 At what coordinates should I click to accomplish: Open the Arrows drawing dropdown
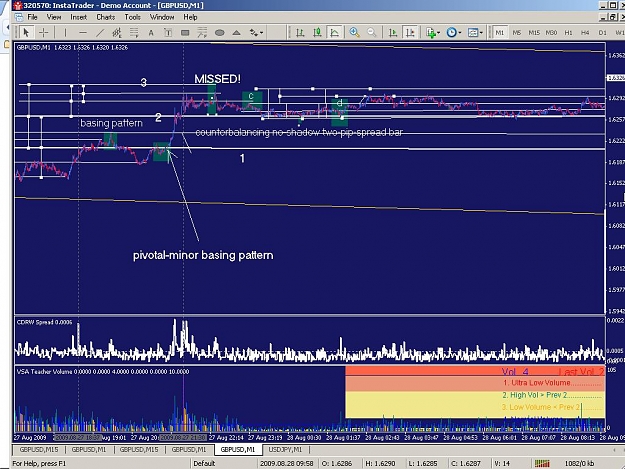(256, 33)
